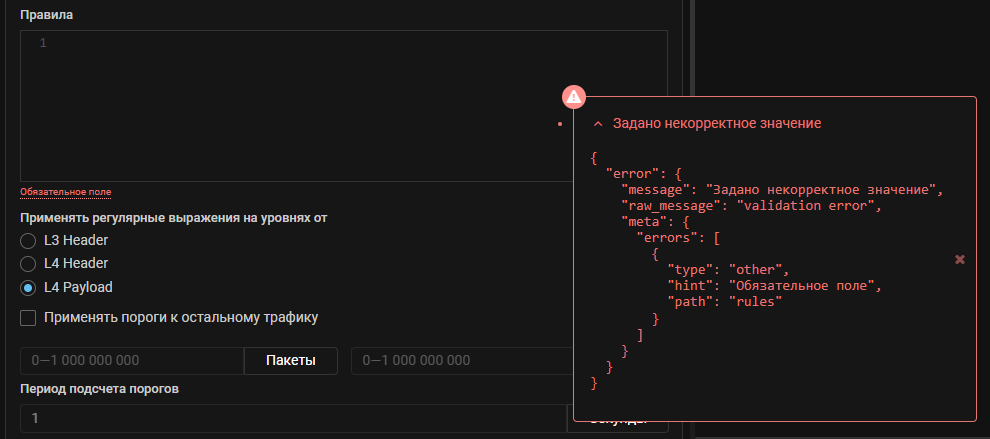Collapse the 'Задано некорректное значение' error details
This screenshot has width=990, height=439.
tap(598, 124)
